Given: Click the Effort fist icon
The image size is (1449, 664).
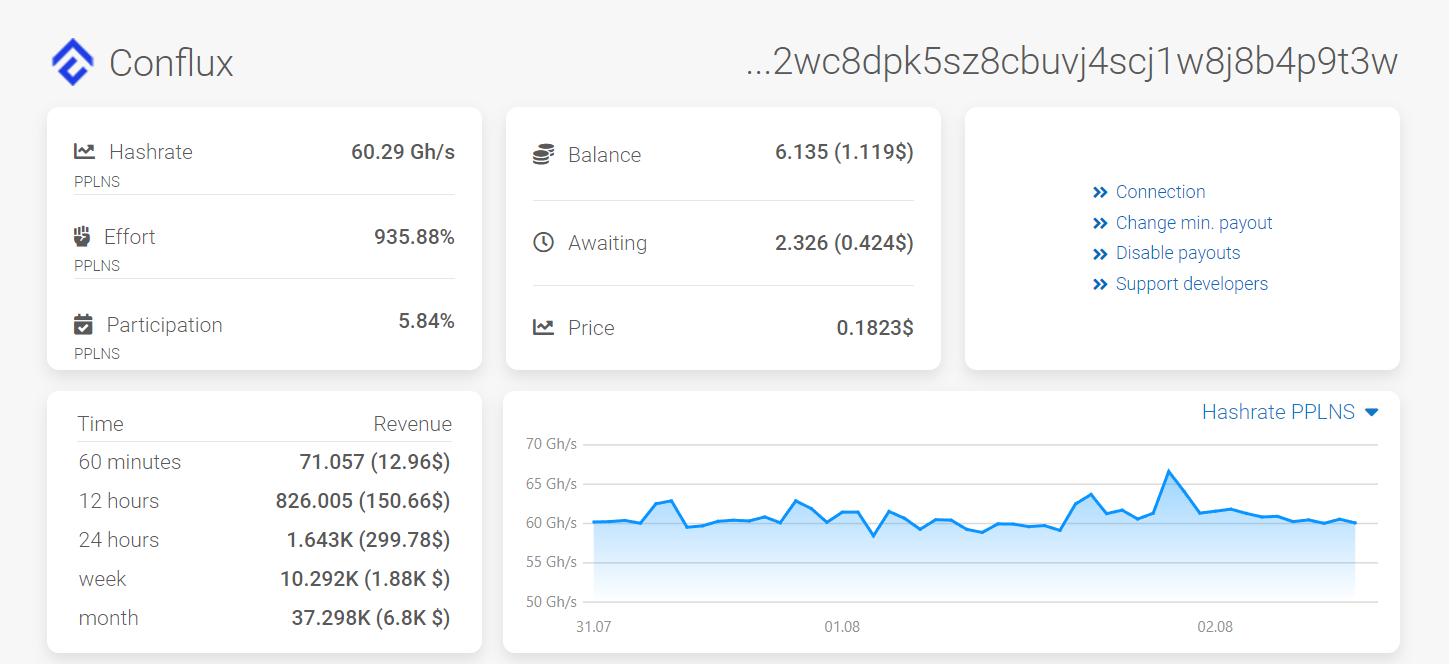Looking at the screenshot, I should (84, 236).
